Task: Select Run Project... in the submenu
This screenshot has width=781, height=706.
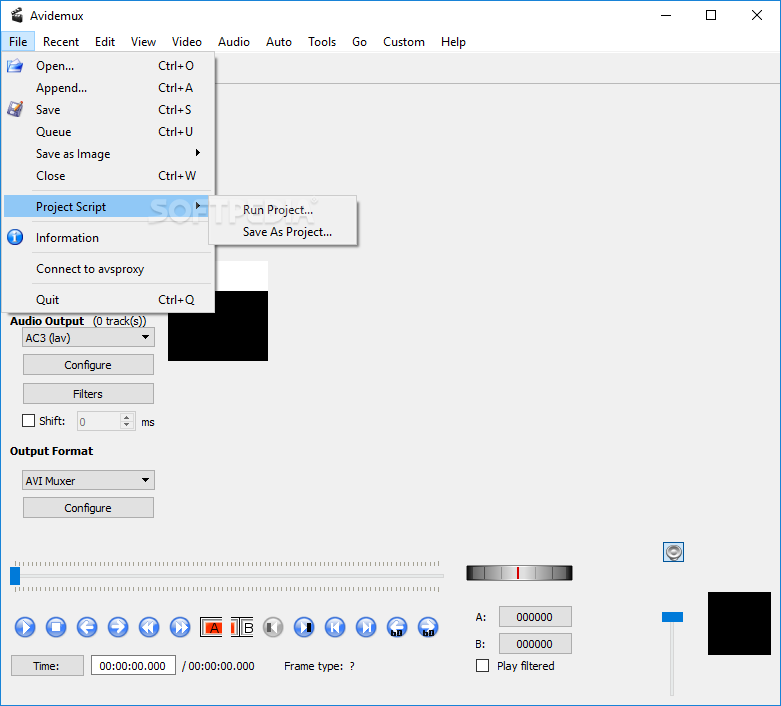Action: (282, 210)
